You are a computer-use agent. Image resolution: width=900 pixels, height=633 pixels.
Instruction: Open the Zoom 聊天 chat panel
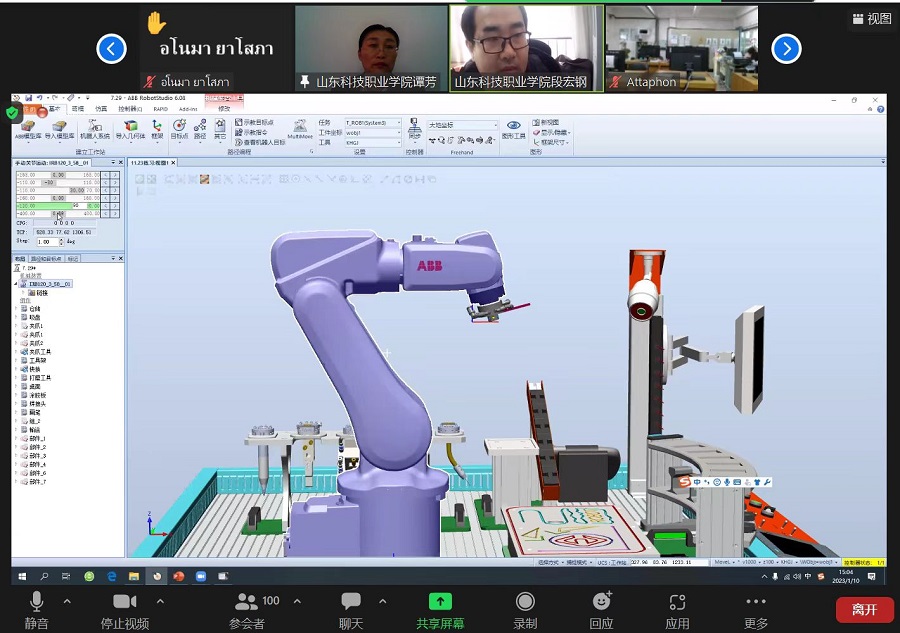pos(351,611)
